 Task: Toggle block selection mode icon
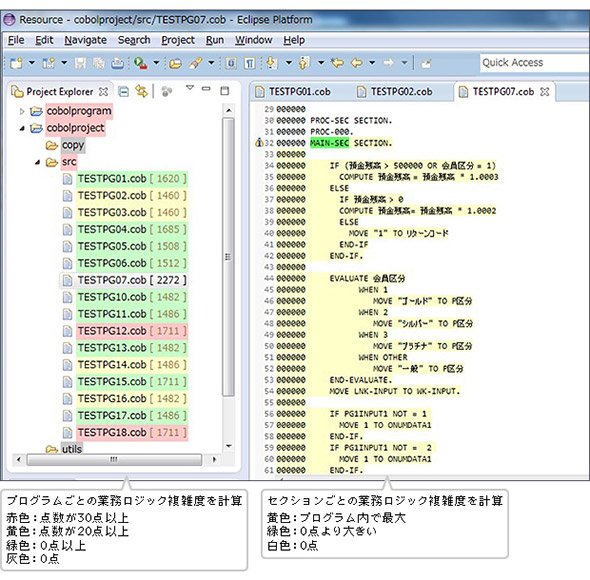click(x=231, y=63)
